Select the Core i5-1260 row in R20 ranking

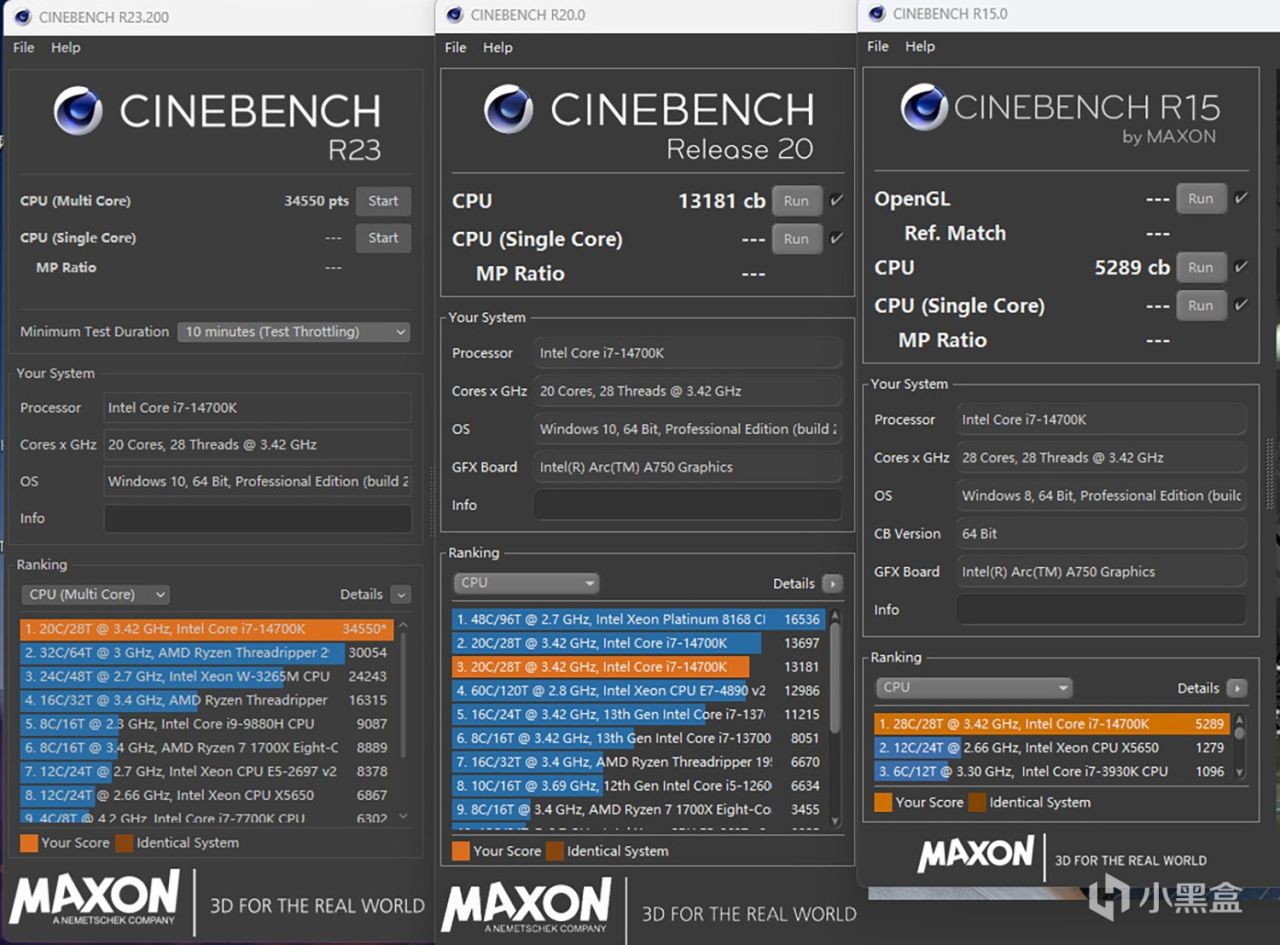click(x=639, y=786)
